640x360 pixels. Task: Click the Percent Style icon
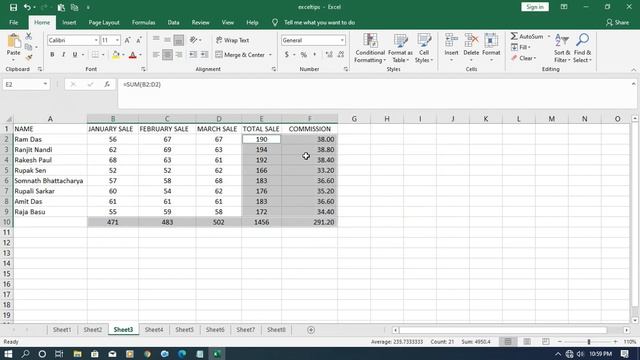[x=304, y=55]
